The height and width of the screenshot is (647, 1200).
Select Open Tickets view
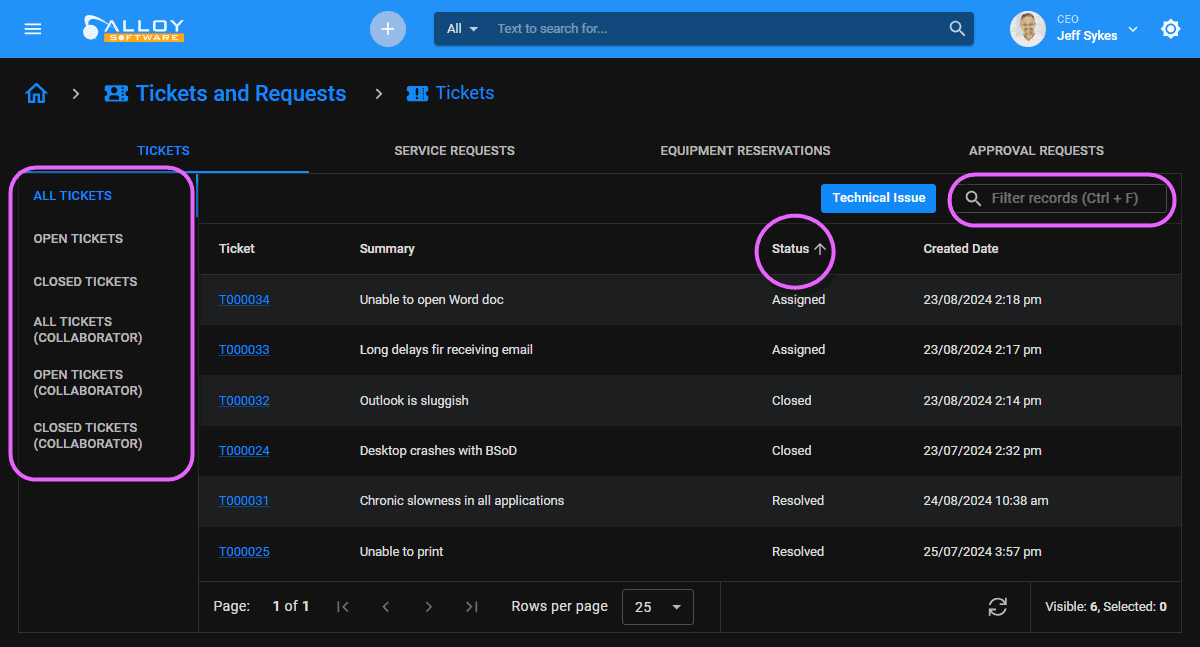pos(78,239)
